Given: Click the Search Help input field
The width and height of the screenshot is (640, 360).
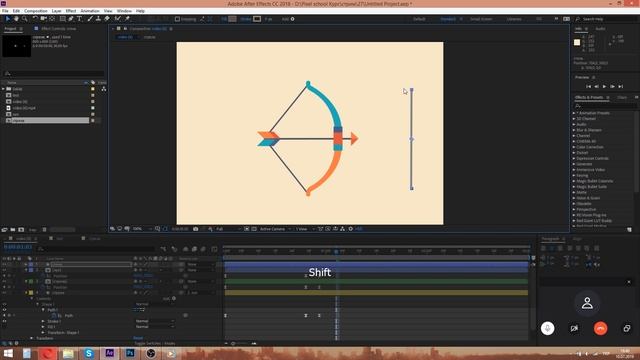Looking at the screenshot, I should [608, 19].
